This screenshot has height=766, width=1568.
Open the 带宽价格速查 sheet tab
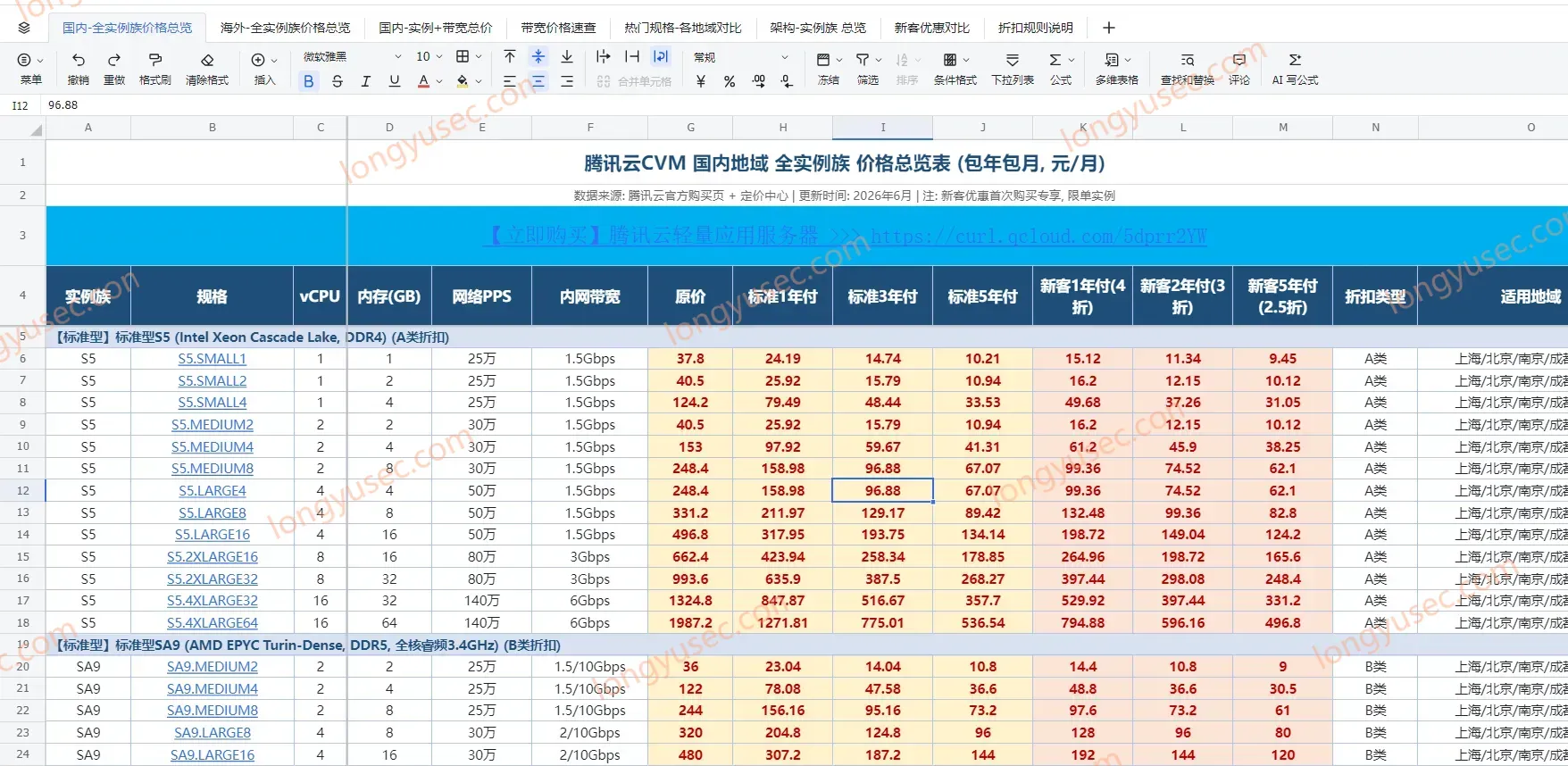559,28
